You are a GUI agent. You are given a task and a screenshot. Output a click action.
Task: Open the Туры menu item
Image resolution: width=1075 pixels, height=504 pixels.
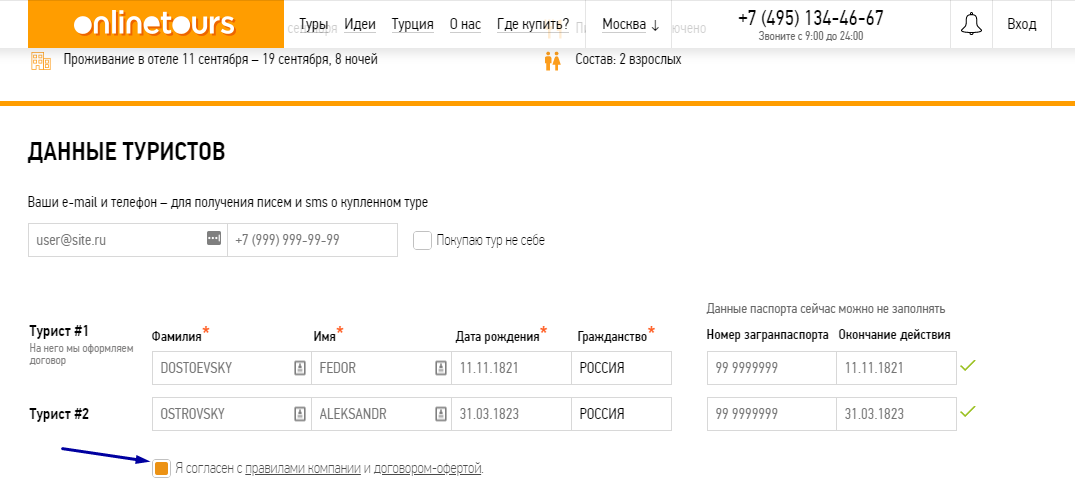tap(314, 25)
